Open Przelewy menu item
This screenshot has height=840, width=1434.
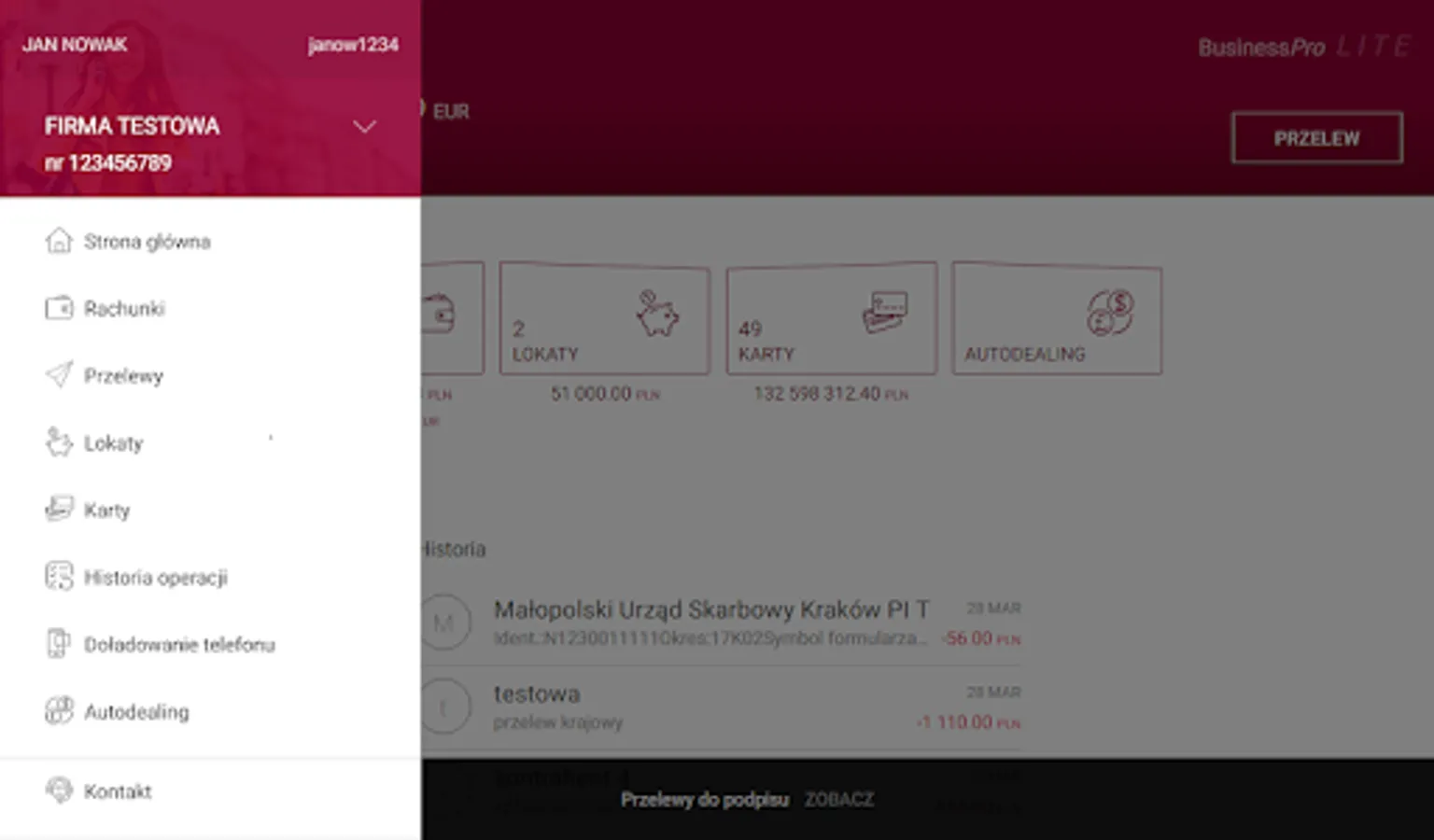[x=210, y=376]
